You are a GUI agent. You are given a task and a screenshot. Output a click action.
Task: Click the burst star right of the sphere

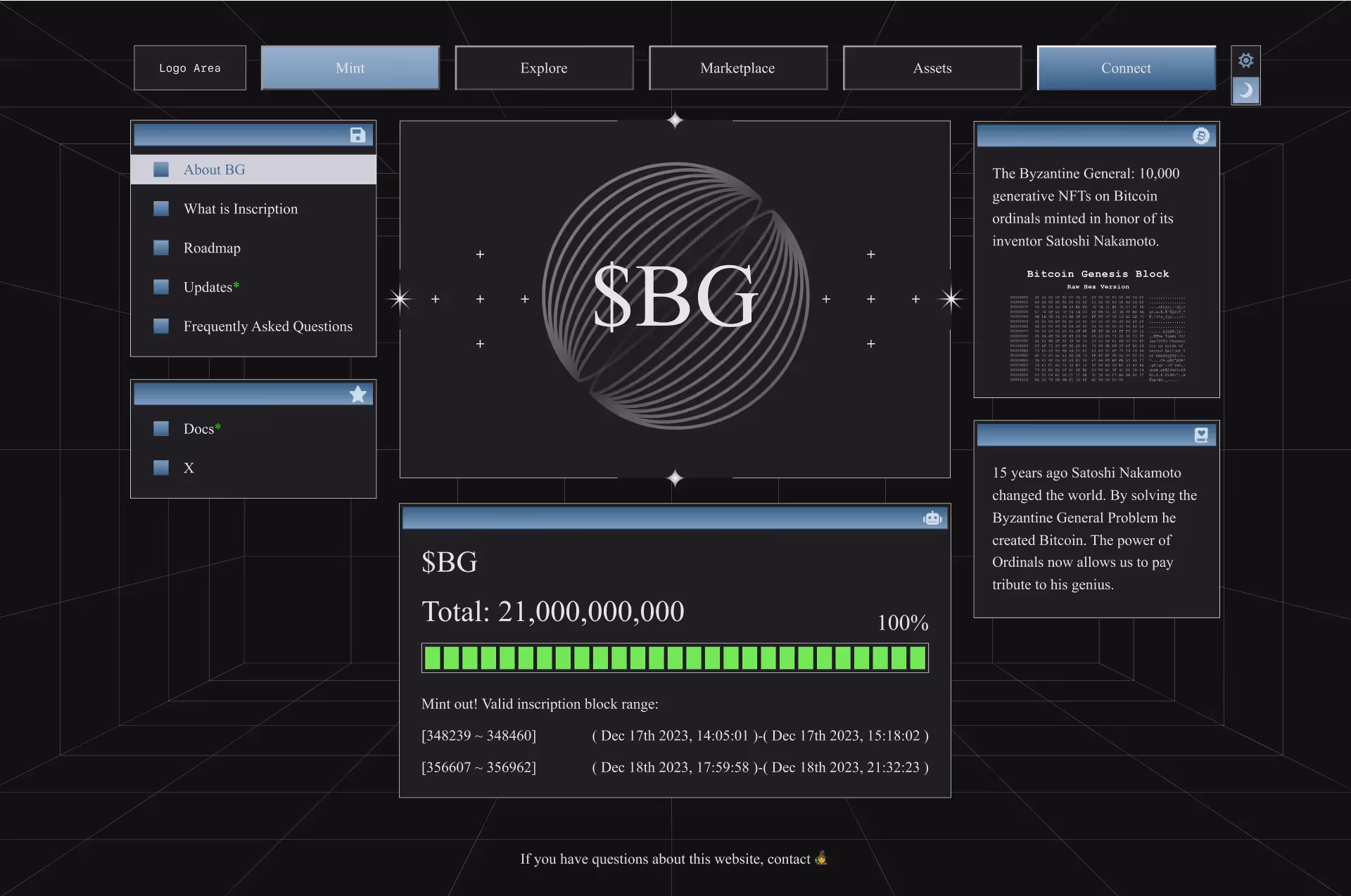(x=951, y=299)
